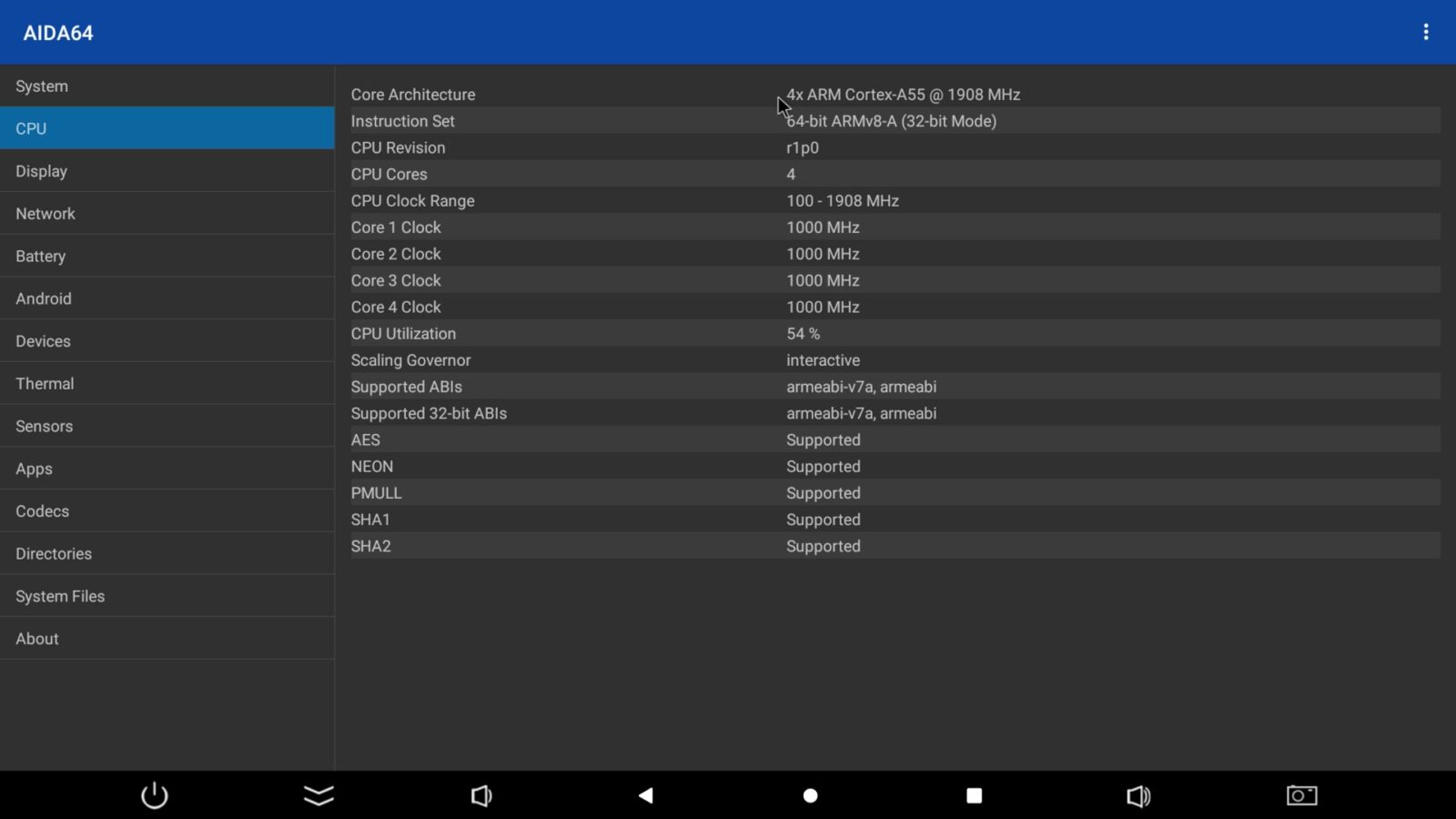Take a screenshot with camera icon
1456x819 pixels.
pyautogui.click(x=1301, y=795)
